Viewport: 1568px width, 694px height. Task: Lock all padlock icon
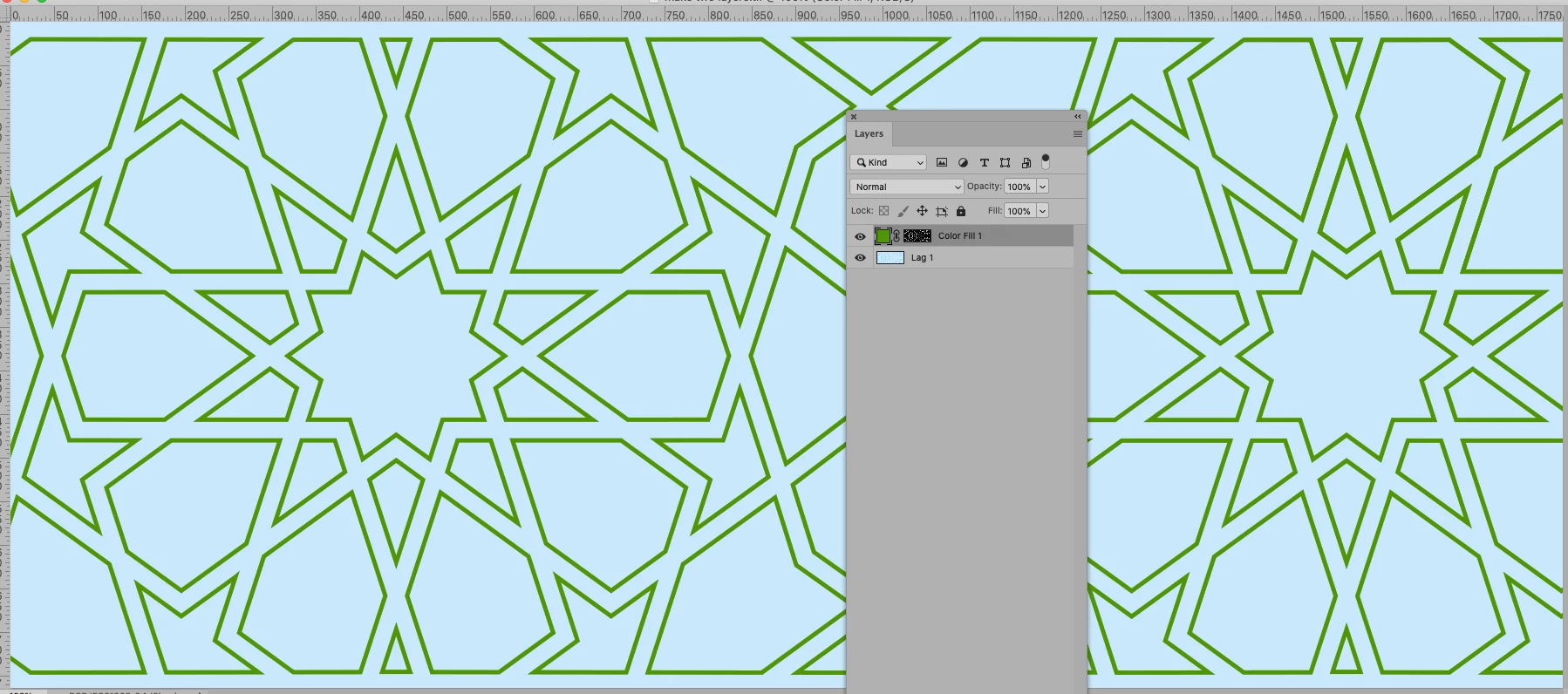[961, 211]
